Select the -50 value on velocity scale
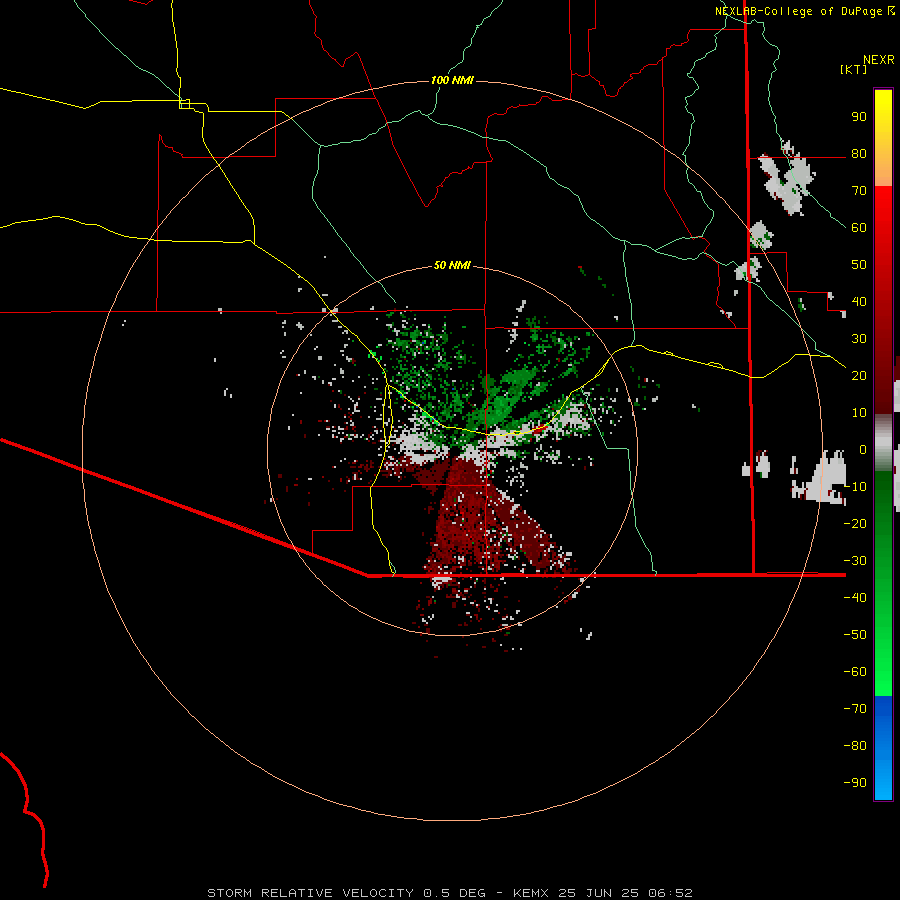This screenshot has height=900, width=900. (x=855, y=635)
